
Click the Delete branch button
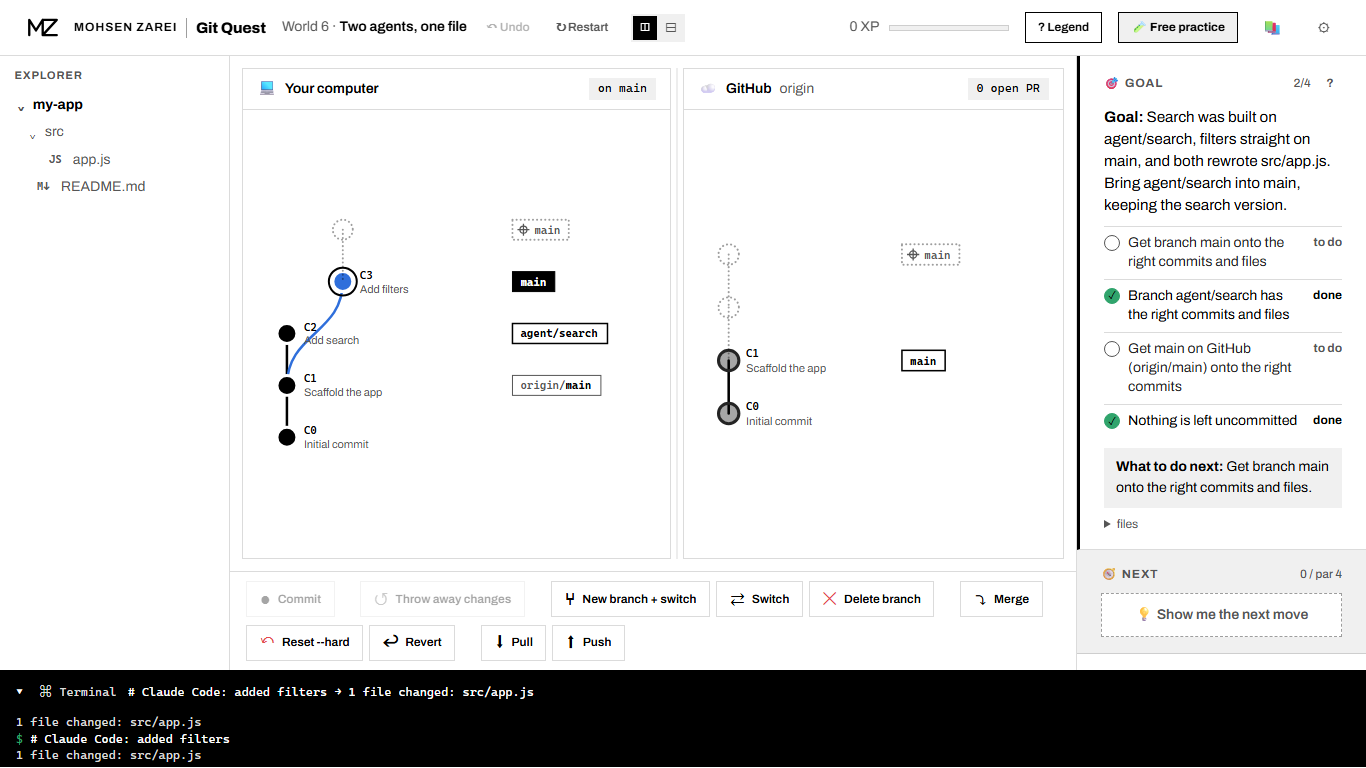point(872,599)
